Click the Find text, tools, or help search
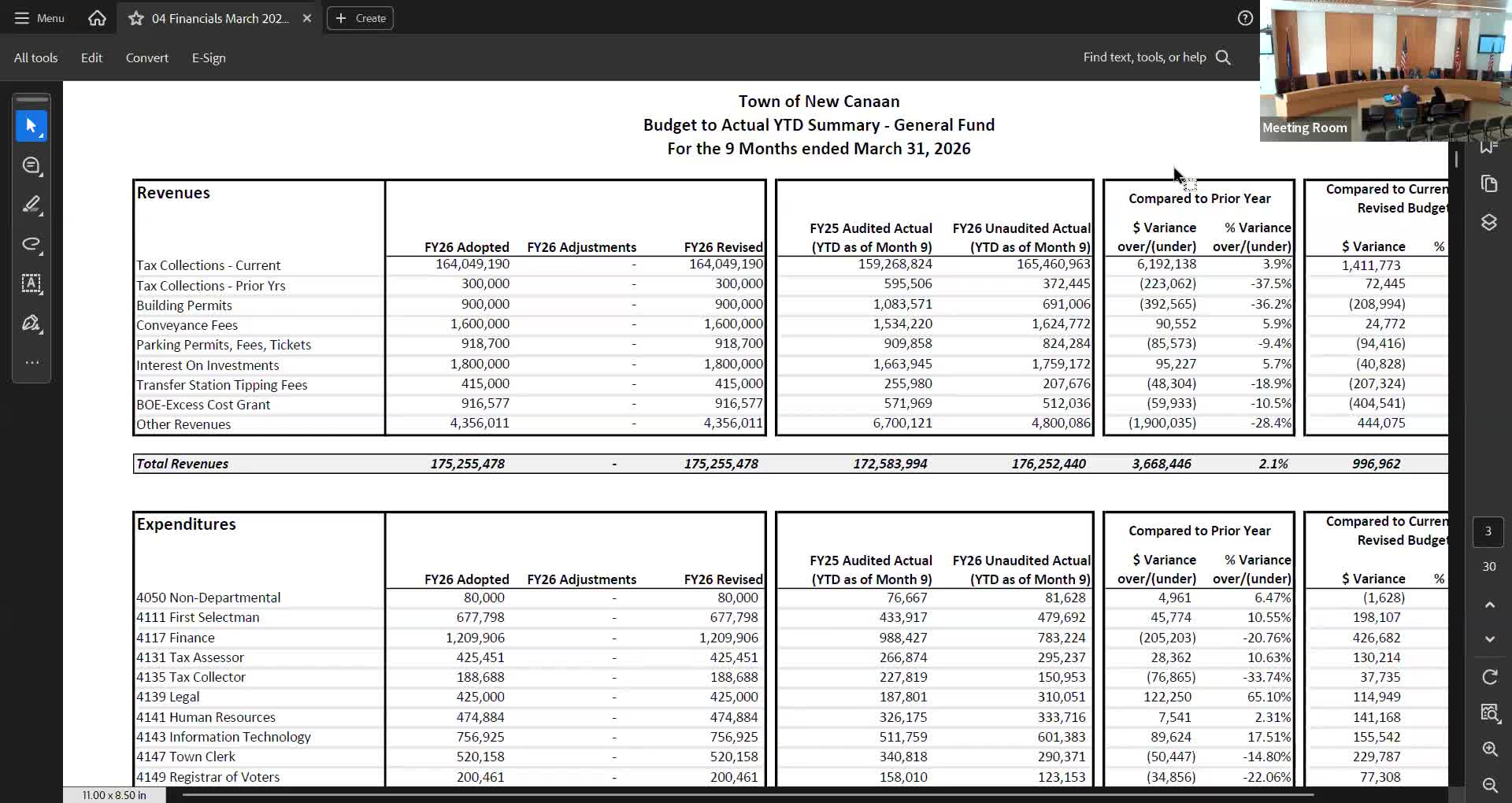 (1156, 57)
